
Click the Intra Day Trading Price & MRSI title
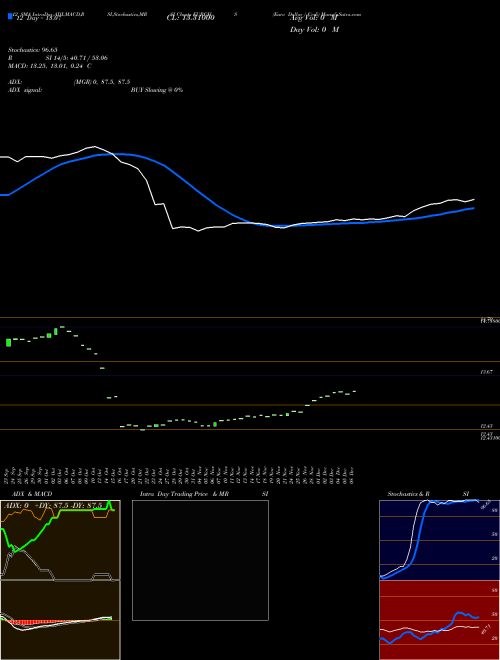click(204, 494)
